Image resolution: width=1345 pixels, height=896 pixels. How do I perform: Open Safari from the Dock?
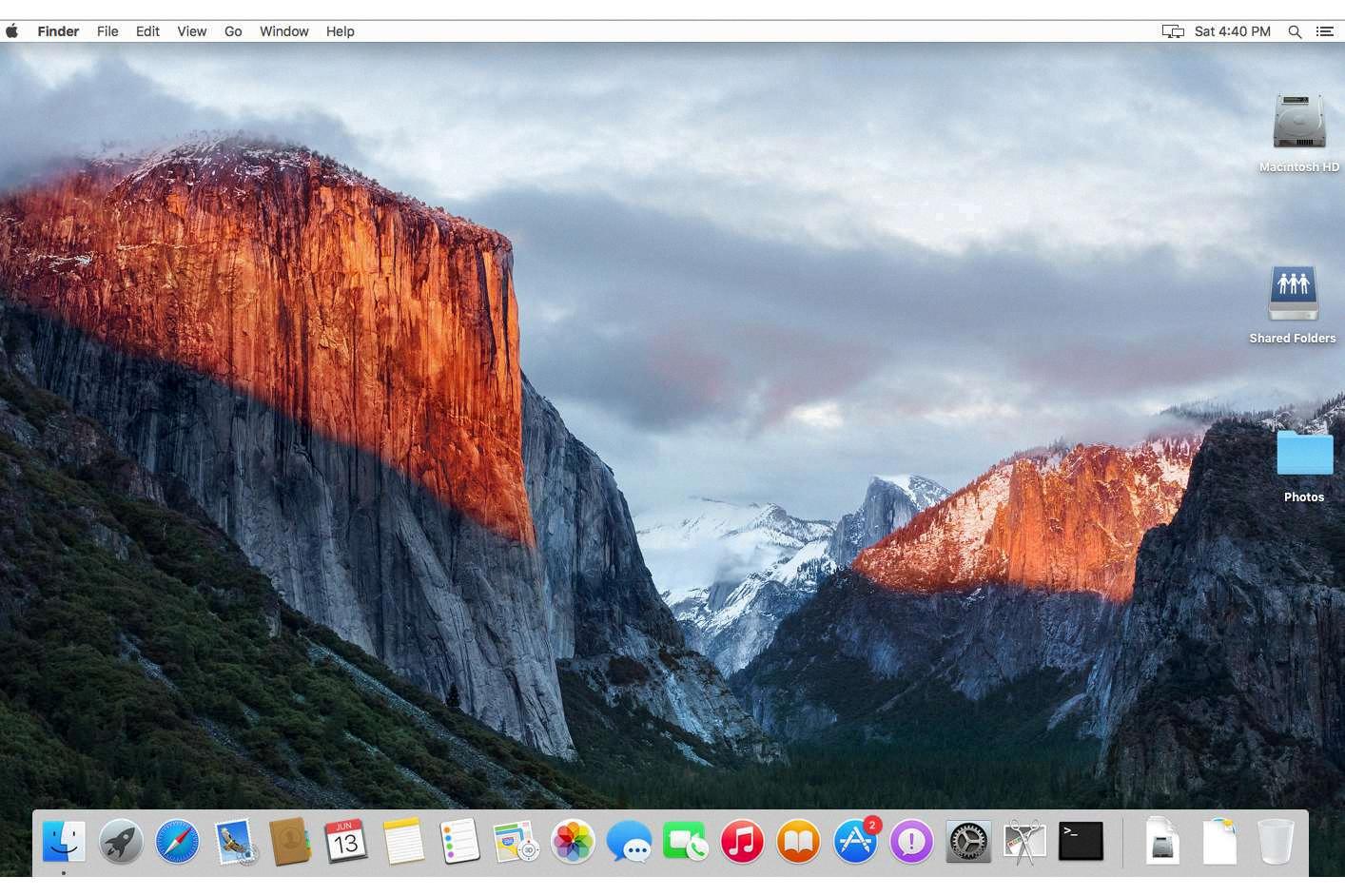click(x=177, y=841)
